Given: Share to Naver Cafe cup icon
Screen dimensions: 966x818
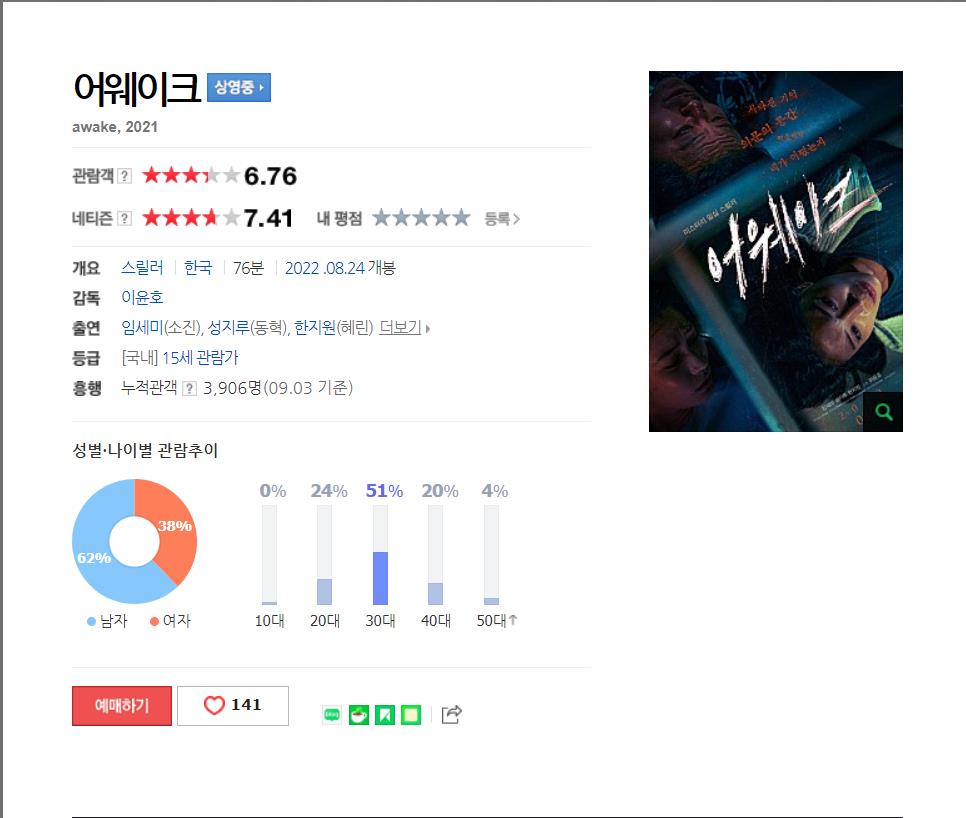Looking at the screenshot, I should click(x=359, y=715).
